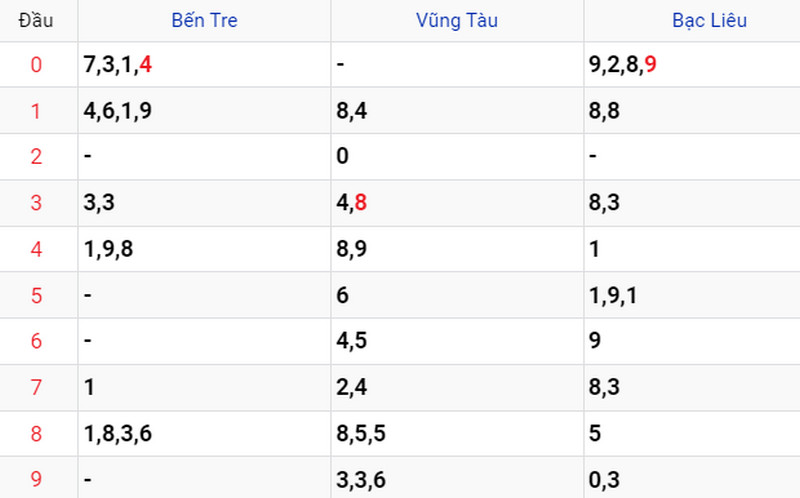Screen dimensions: 800x498
Task: Click Bến Tre cell showing 1,8,3,6
Action: coord(204,434)
